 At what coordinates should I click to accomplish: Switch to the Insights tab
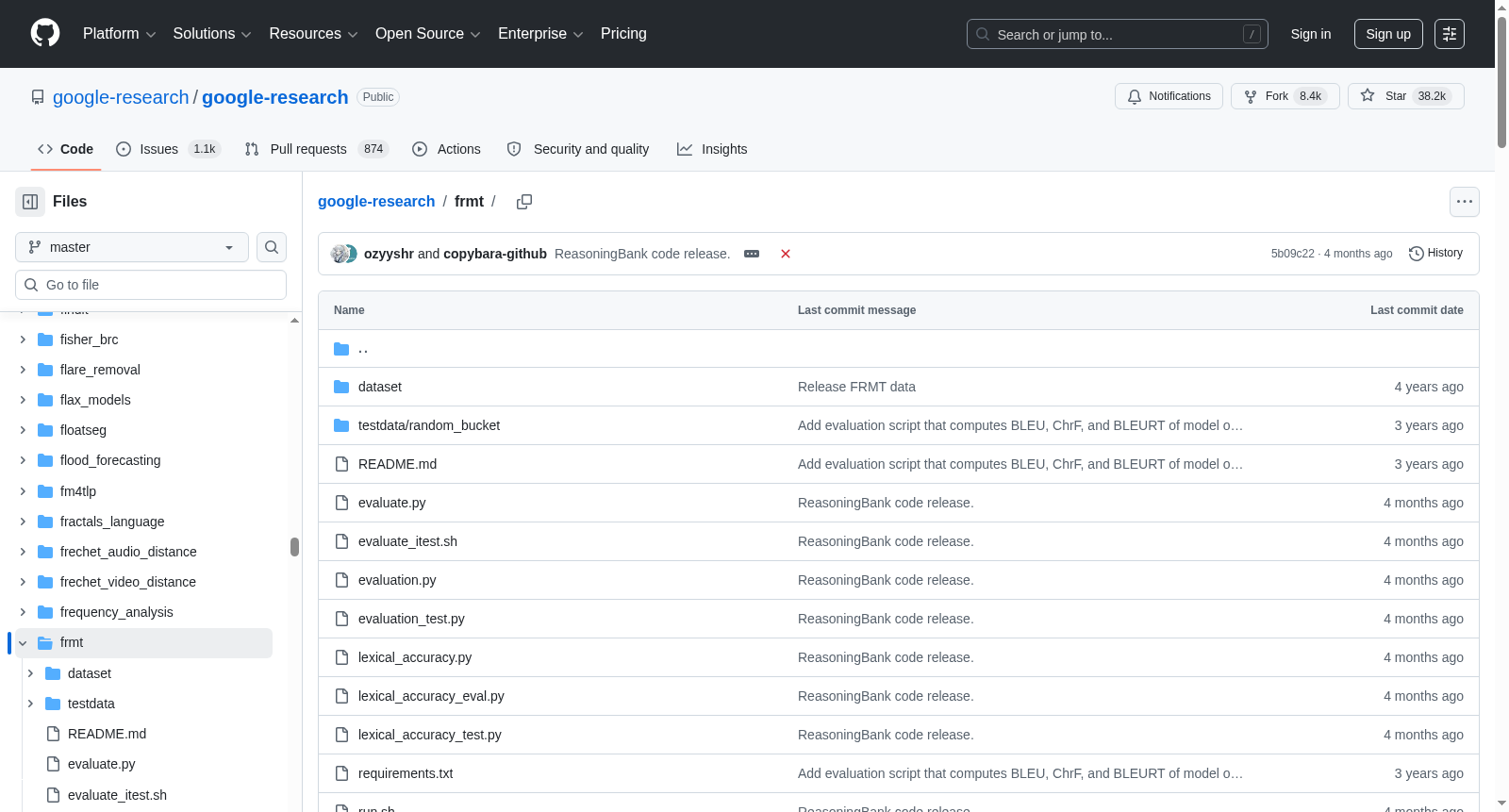tap(712, 149)
